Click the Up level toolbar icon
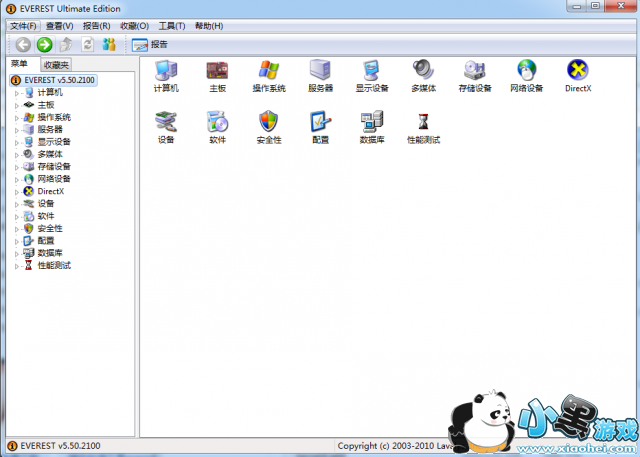Viewport: 640px width, 457px height. pos(66,44)
